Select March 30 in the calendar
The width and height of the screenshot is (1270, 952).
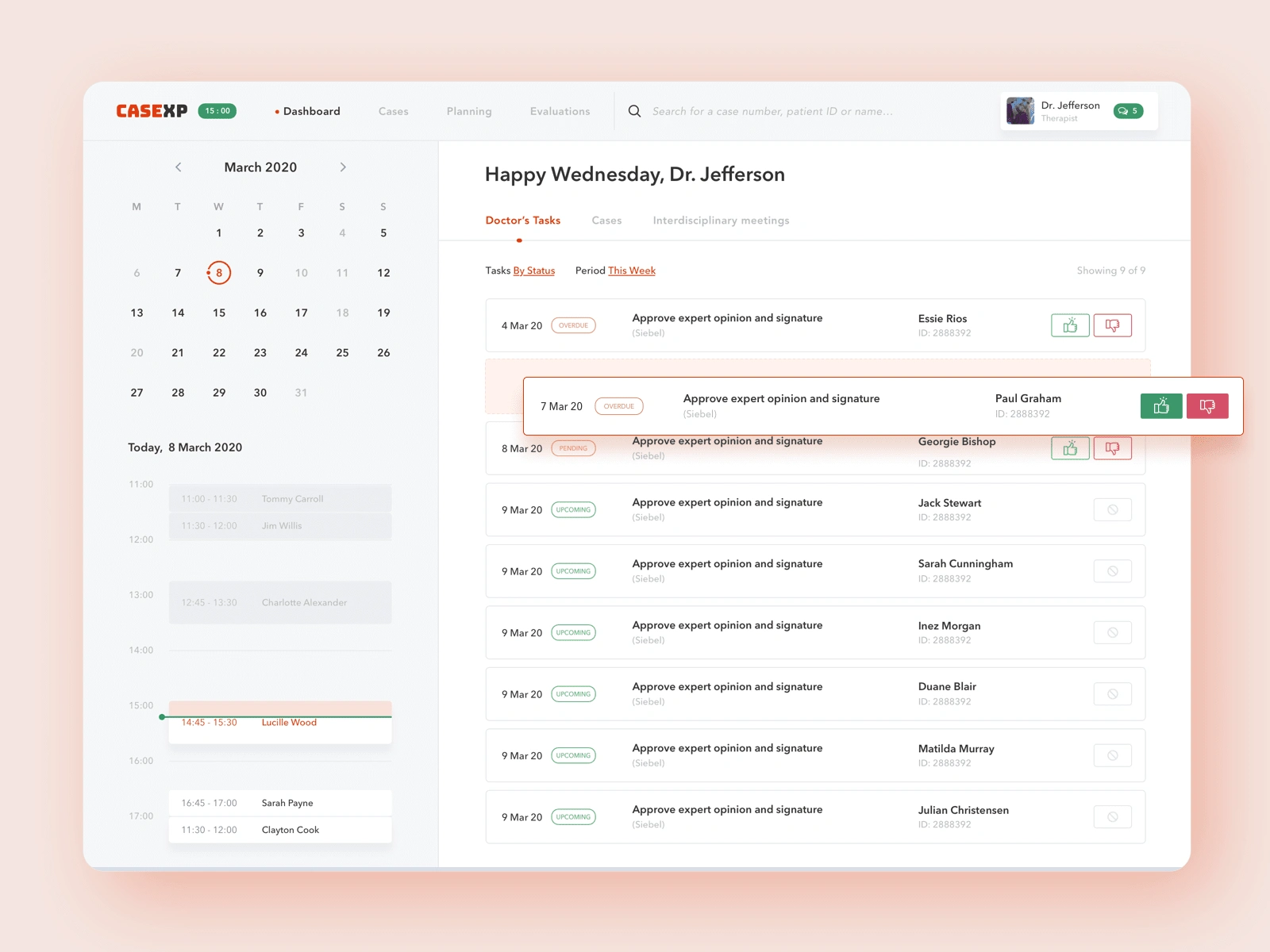(x=260, y=393)
